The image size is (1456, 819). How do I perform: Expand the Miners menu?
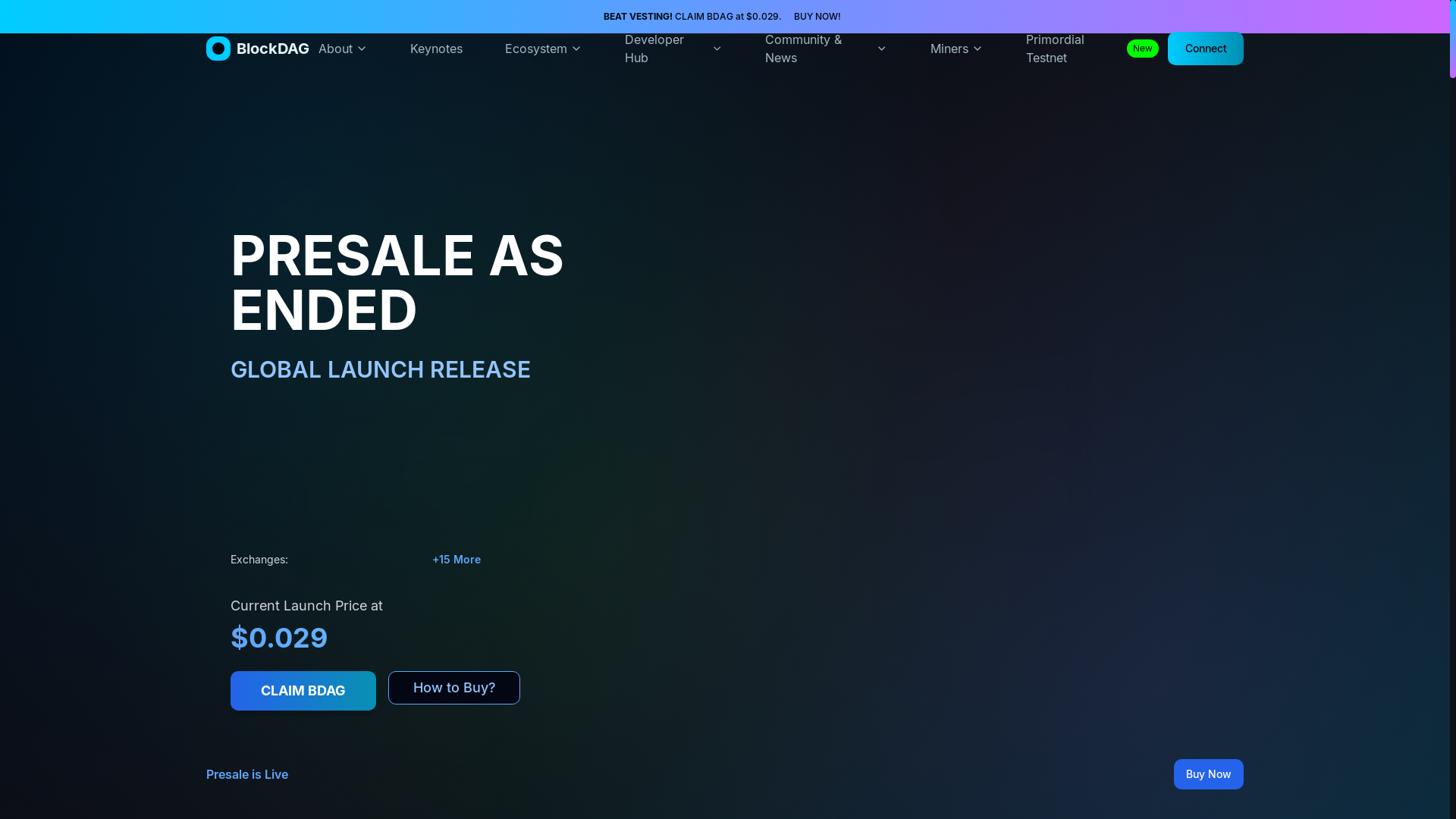[956, 49]
